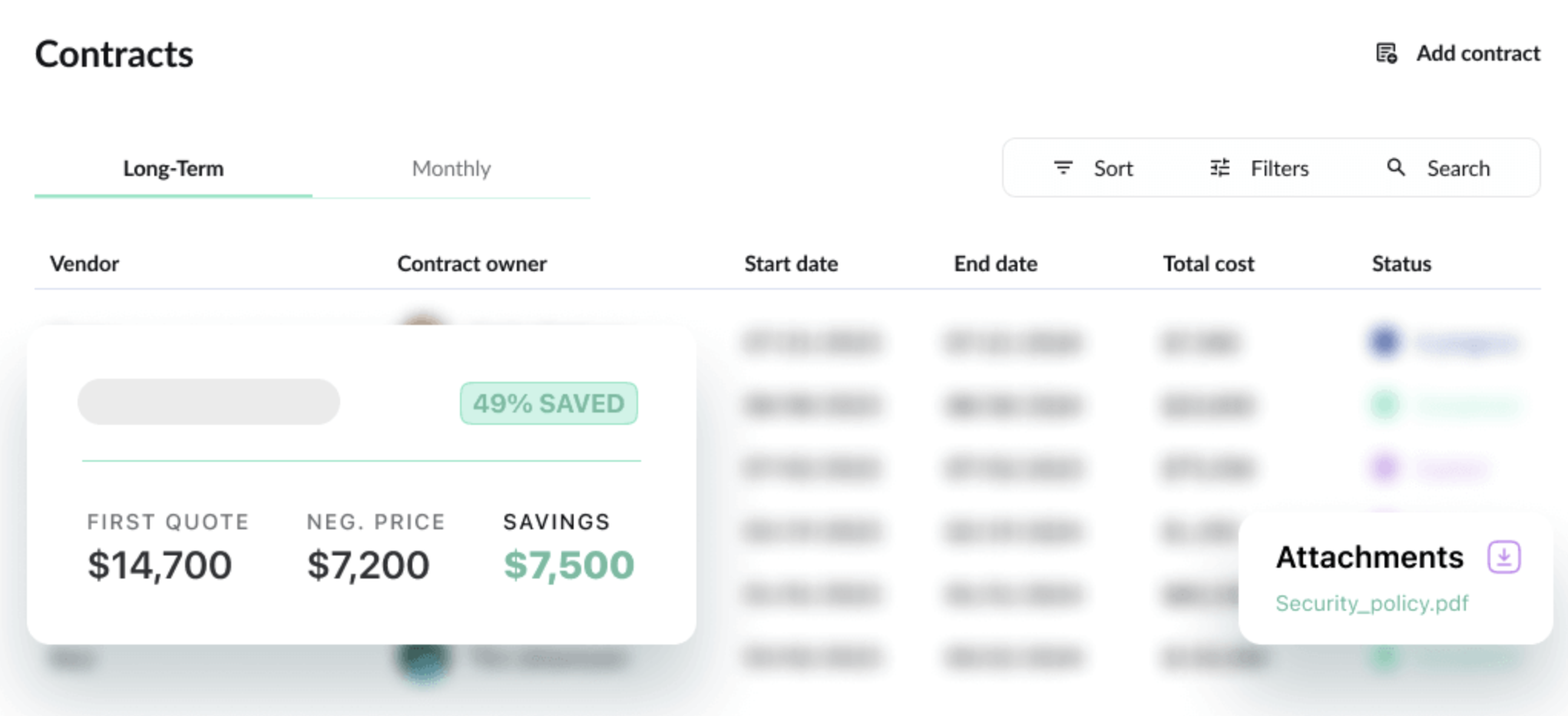Image resolution: width=1568 pixels, height=716 pixels.
Task: Switch to the Monthly tab
Action: click(451, 168)
